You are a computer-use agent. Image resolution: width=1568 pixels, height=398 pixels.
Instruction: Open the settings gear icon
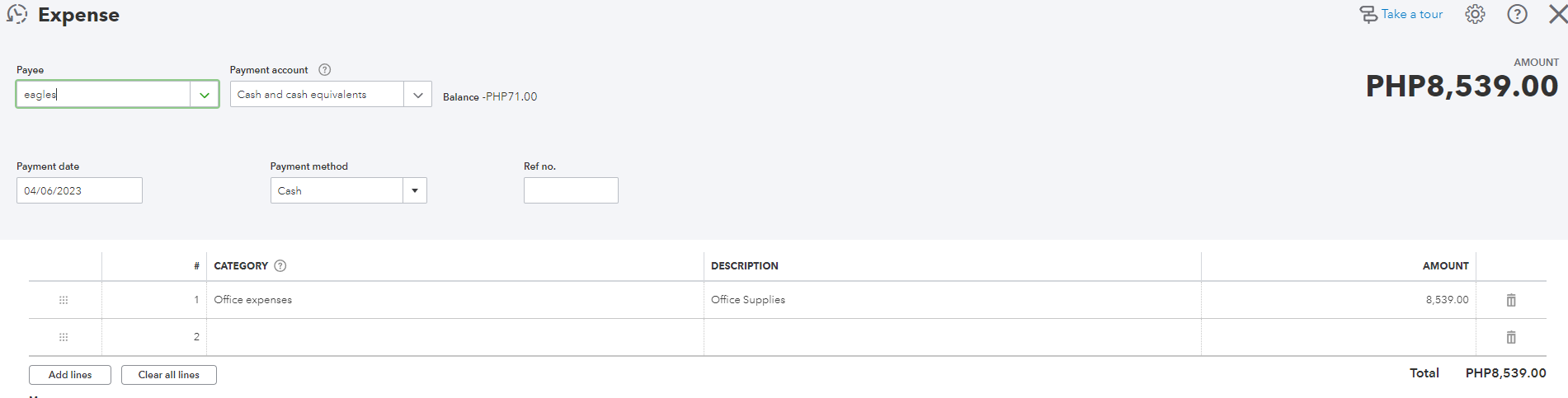pyautogui.click(x=1475, y=14)
